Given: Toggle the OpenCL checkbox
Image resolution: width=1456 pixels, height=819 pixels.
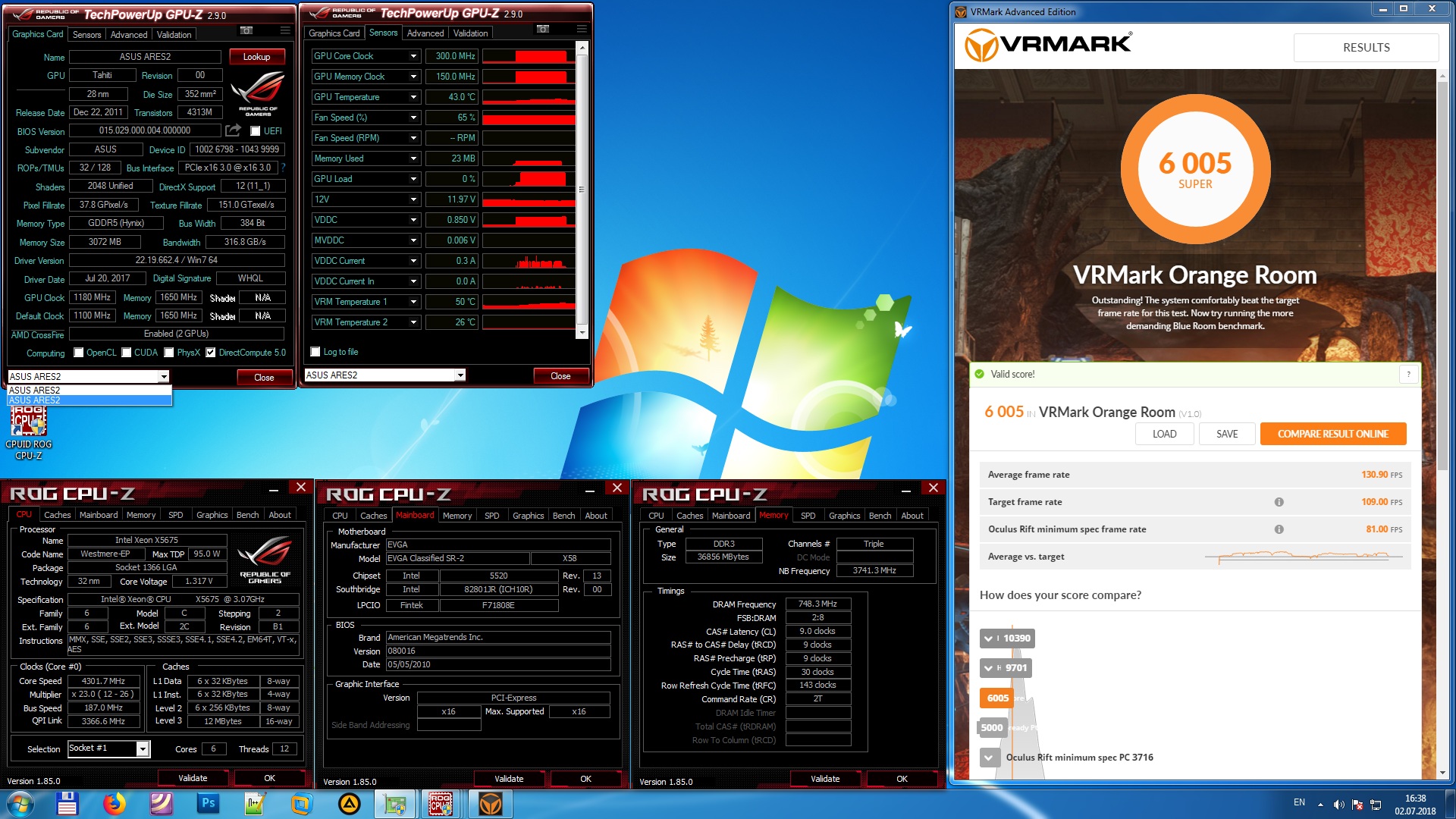Looking at the screenshot, I should coord(78,353).
